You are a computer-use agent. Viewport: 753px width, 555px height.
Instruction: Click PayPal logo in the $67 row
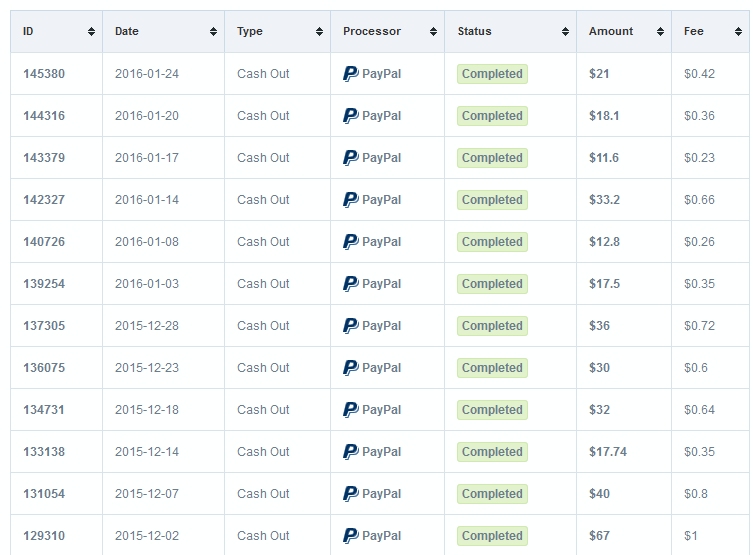pyautogui.click(x=351, y=536)
